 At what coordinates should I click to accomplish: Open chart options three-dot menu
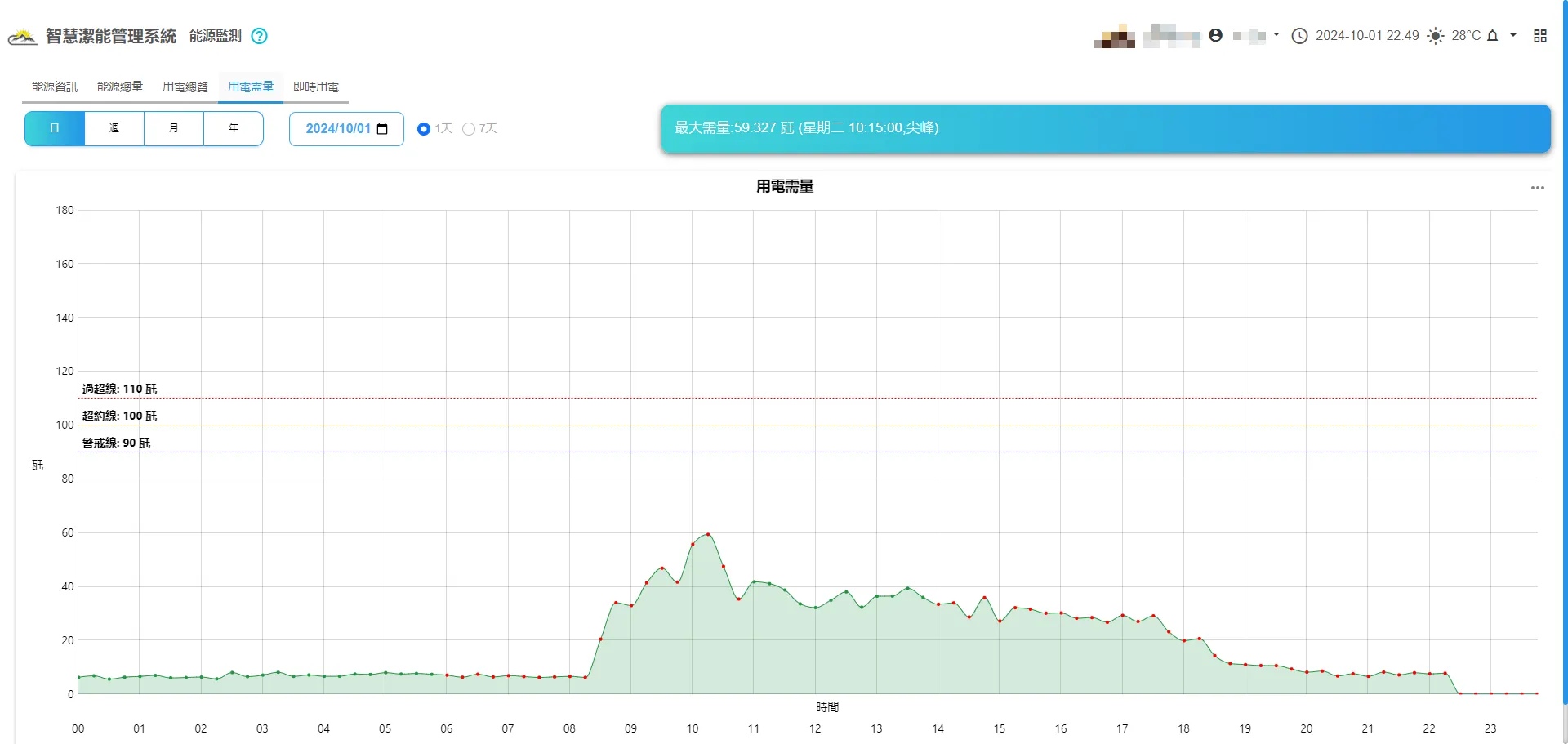point(1537,188)
